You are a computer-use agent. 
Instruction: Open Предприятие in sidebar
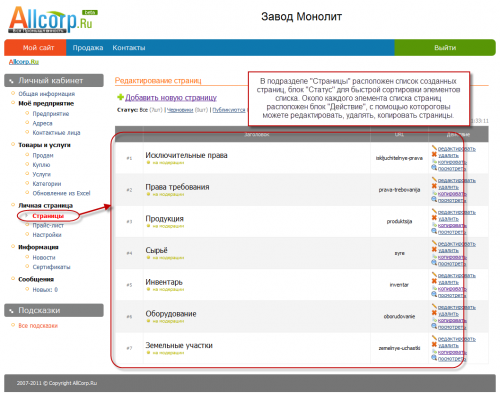51,114
